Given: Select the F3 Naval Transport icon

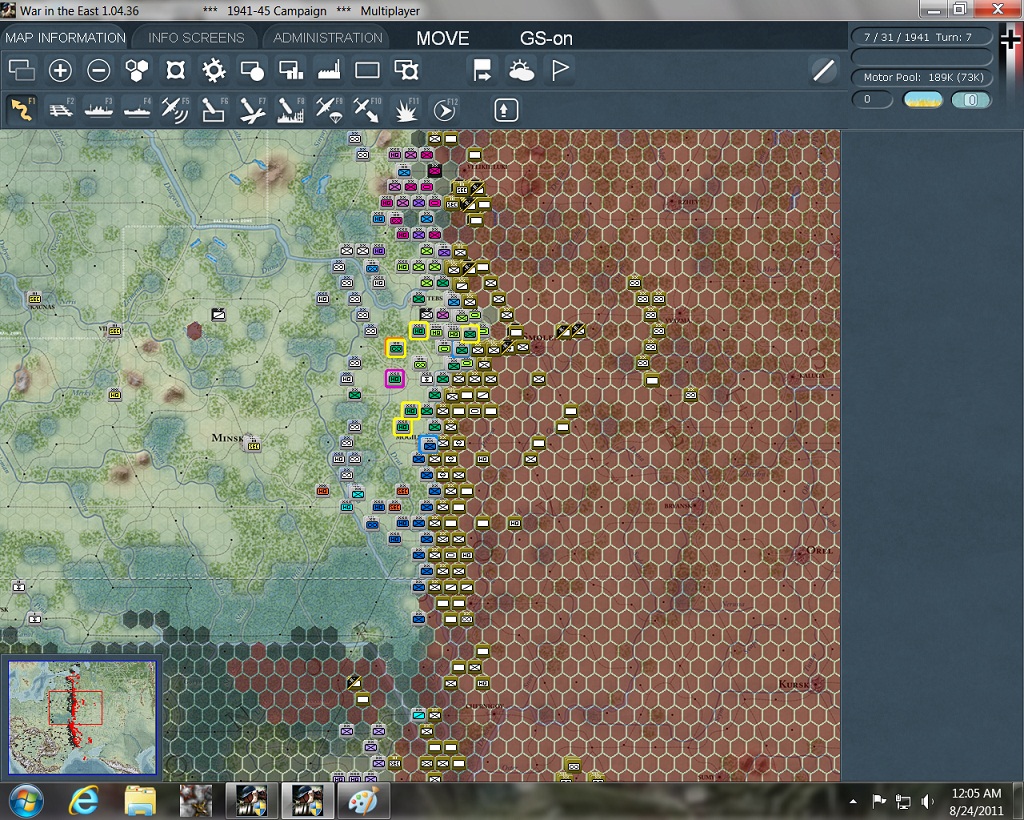Looking at the screenshot, I should [99, 109].
